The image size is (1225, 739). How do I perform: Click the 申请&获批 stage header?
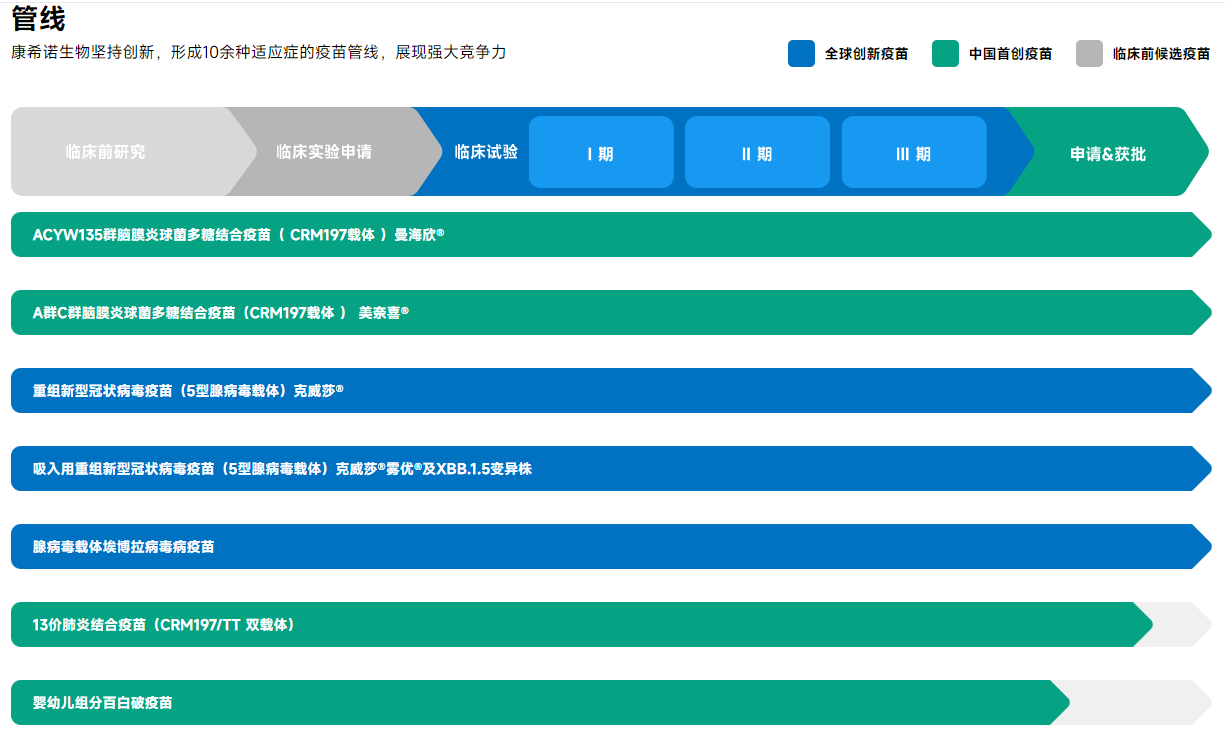pos(1108,152)
